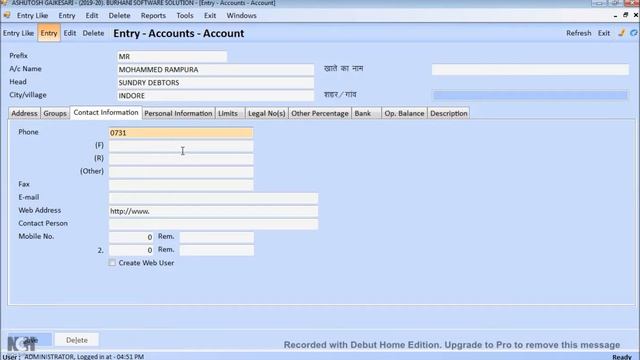This screenshot has height=360, width=640.
Task: Switch to the Description tab
Action: point(449,113)
